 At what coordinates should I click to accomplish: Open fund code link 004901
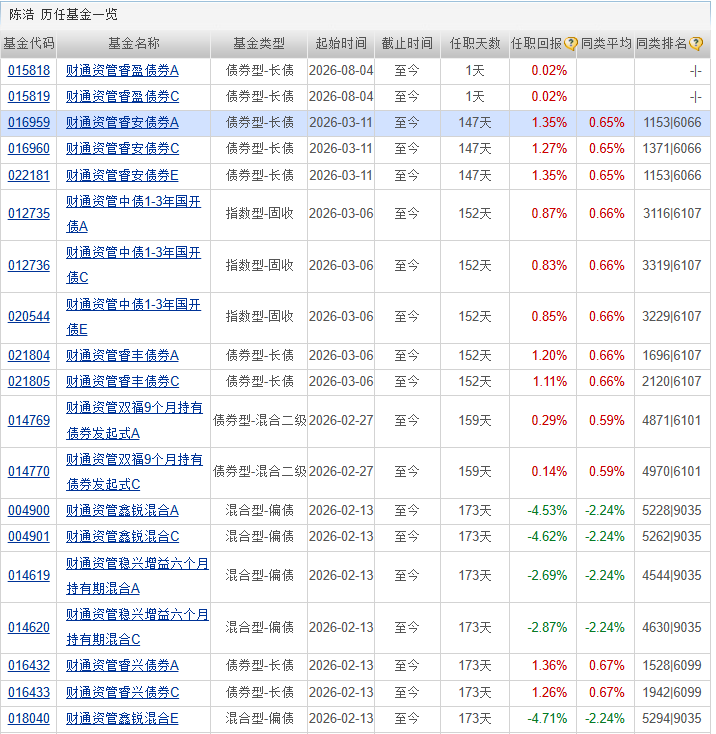coord(29,536)
